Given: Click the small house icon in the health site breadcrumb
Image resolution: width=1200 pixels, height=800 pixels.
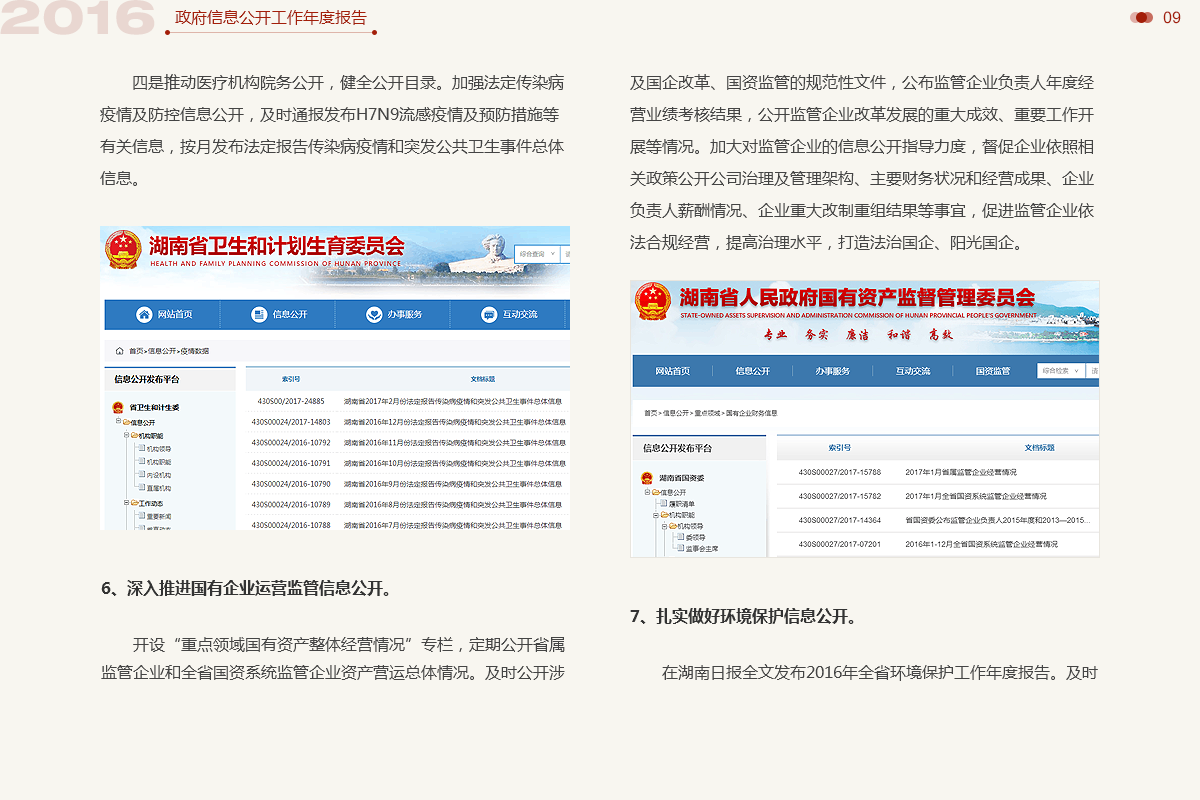Looking at the screenshot, I should [120, 351].
